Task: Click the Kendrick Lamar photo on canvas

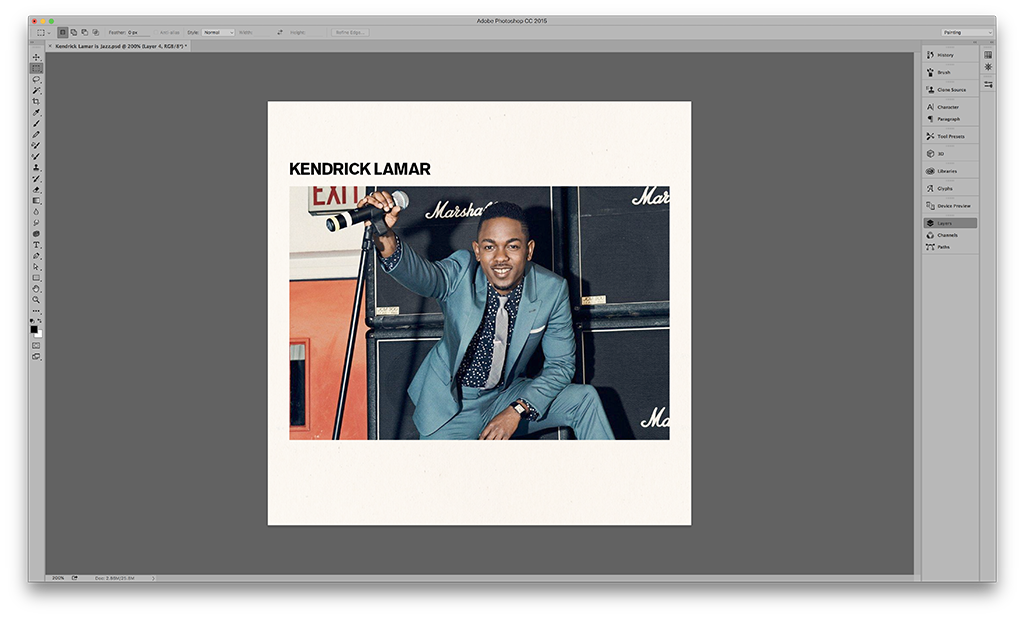Action: [479, 313]
